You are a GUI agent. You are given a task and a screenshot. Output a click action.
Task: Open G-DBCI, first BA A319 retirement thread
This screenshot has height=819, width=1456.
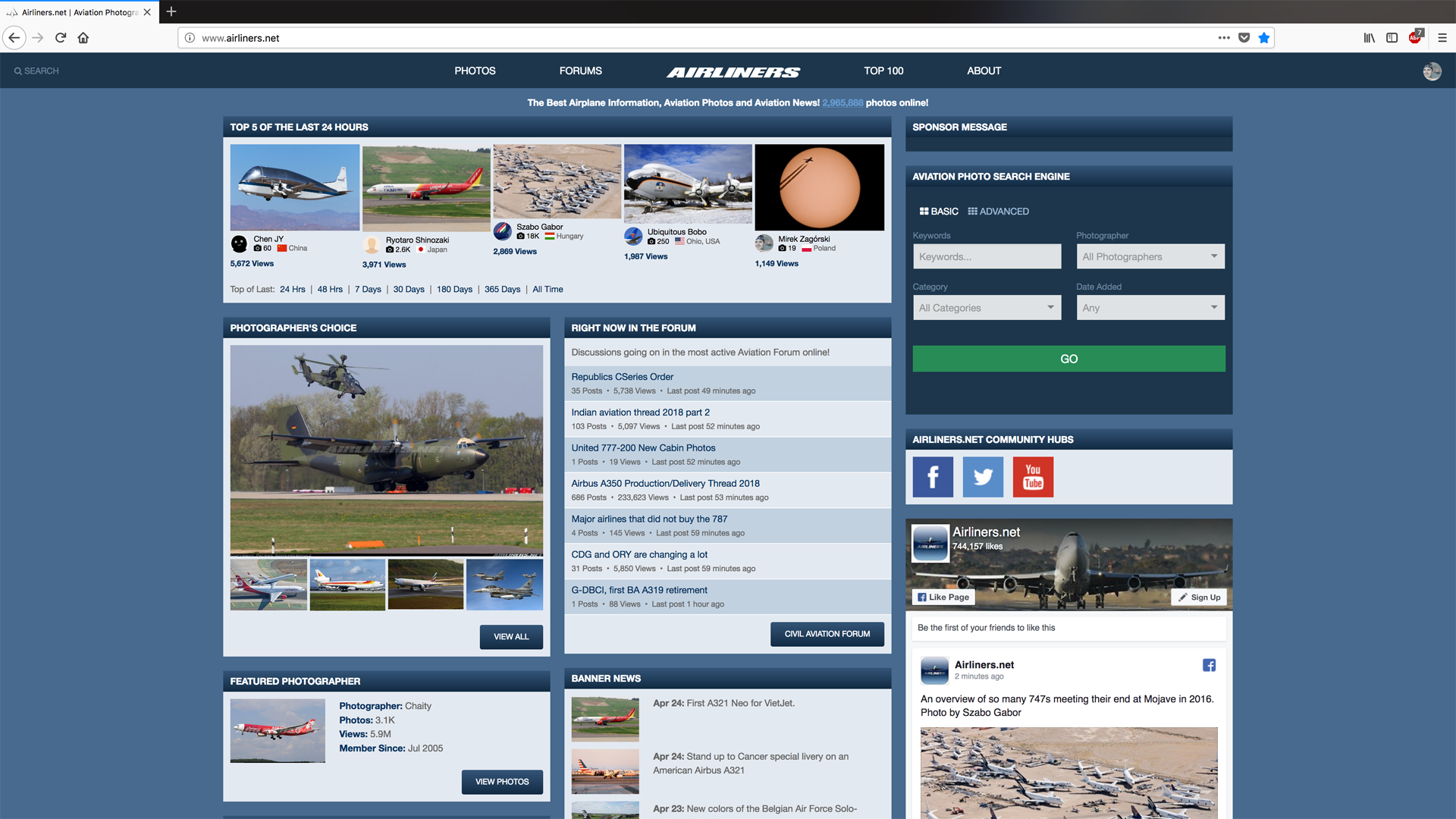pos(639,590)
